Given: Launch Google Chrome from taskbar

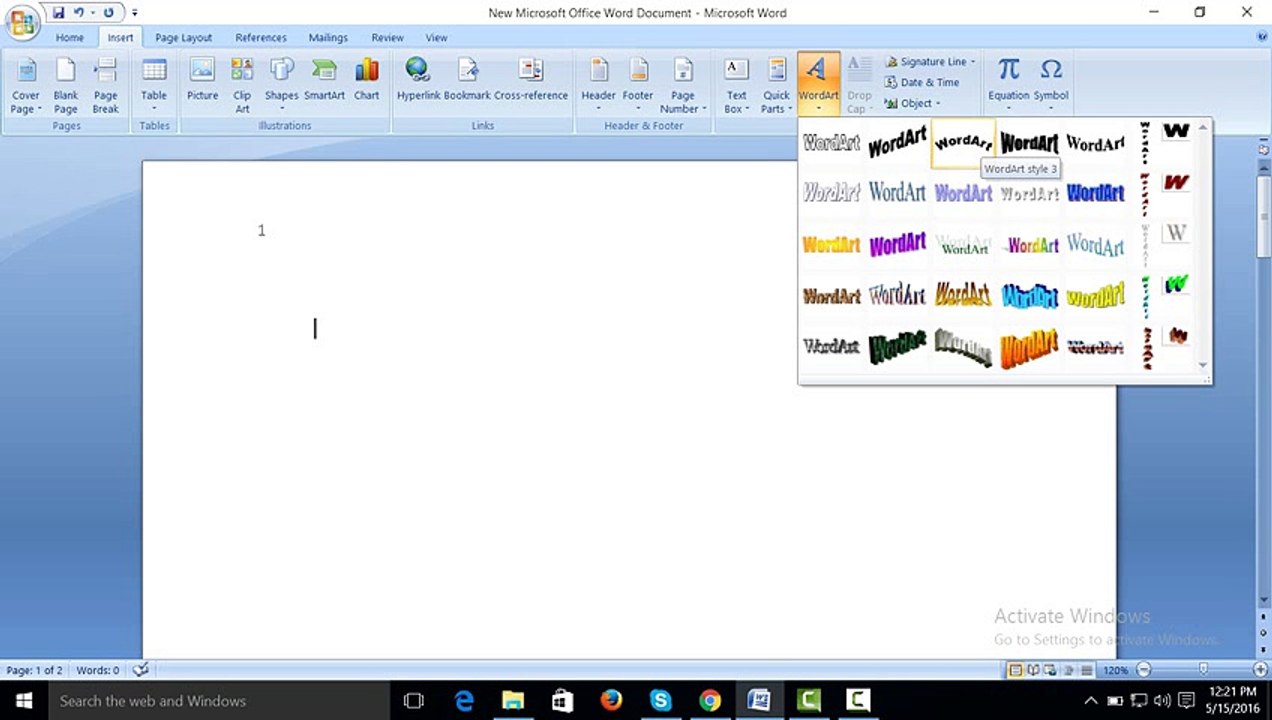Looking at the screenshot, I should 709,701.
